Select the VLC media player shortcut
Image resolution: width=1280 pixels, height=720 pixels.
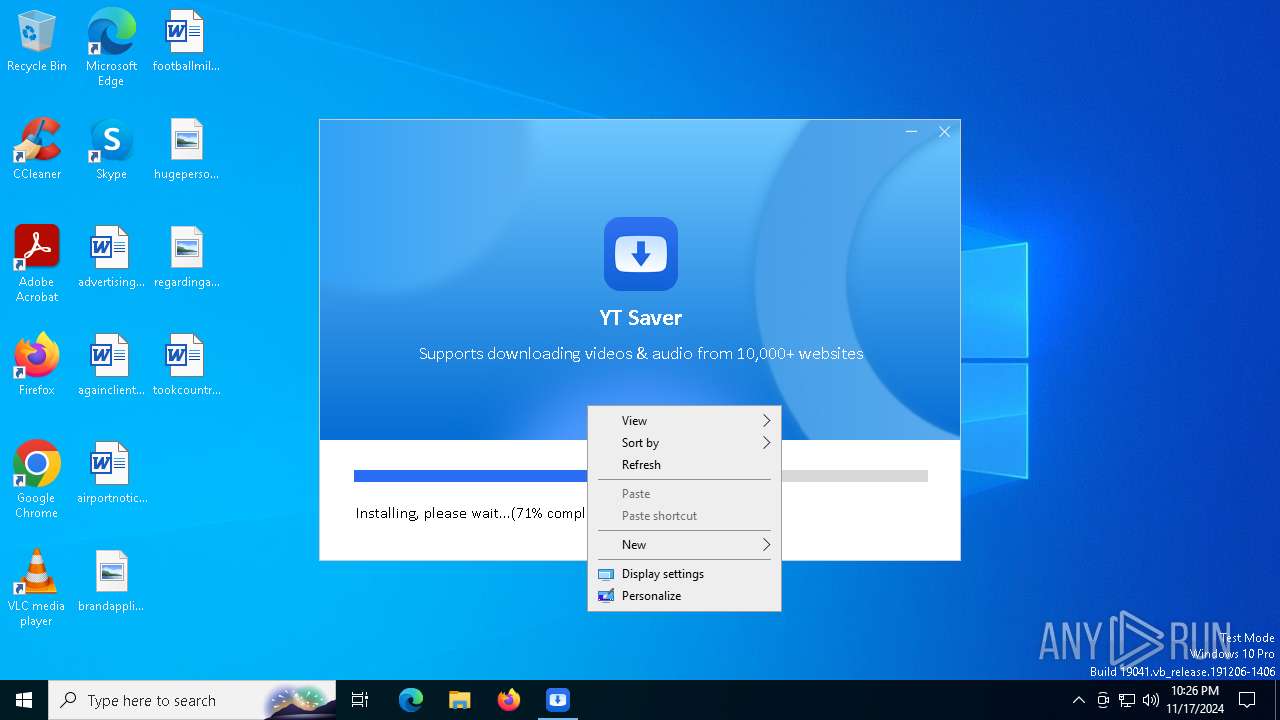(x=37, y=588)
